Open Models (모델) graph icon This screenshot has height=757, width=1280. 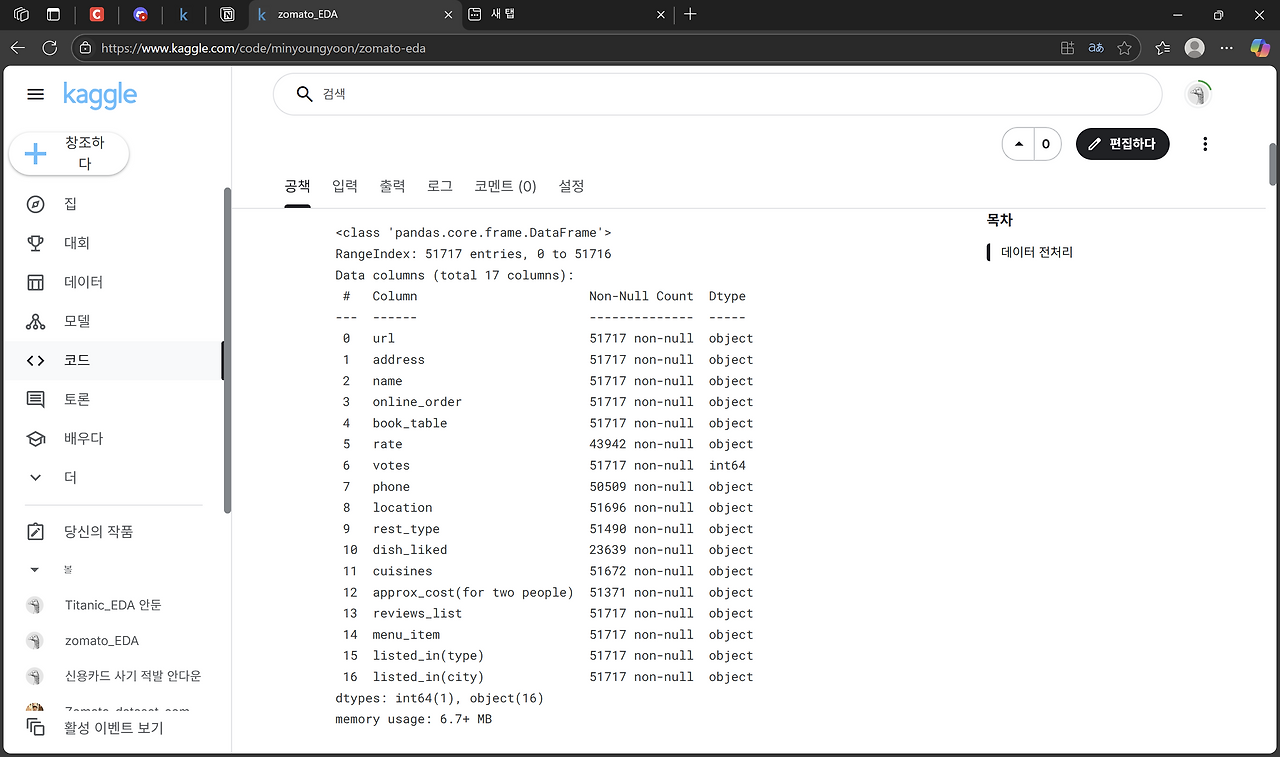[35, 321]
